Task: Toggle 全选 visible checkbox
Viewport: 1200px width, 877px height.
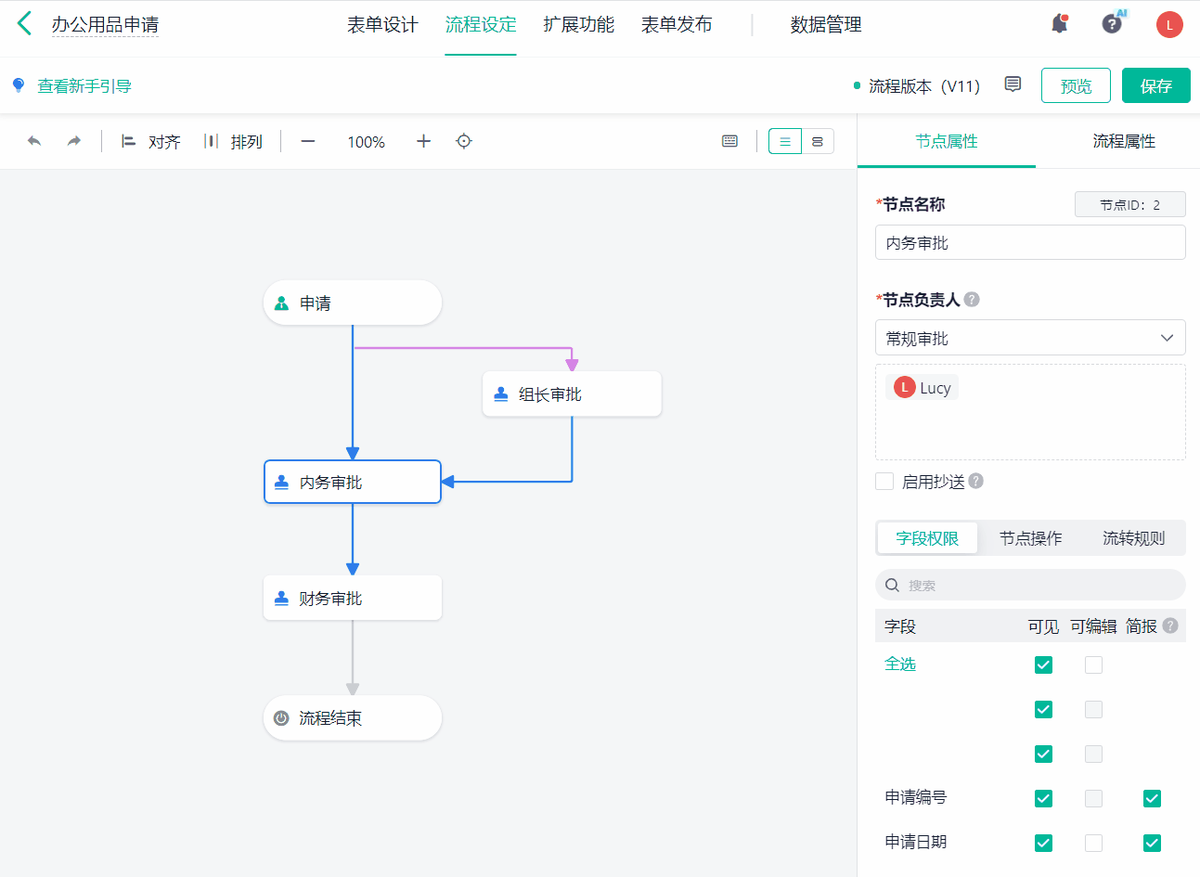Action: pos(1044,665)
